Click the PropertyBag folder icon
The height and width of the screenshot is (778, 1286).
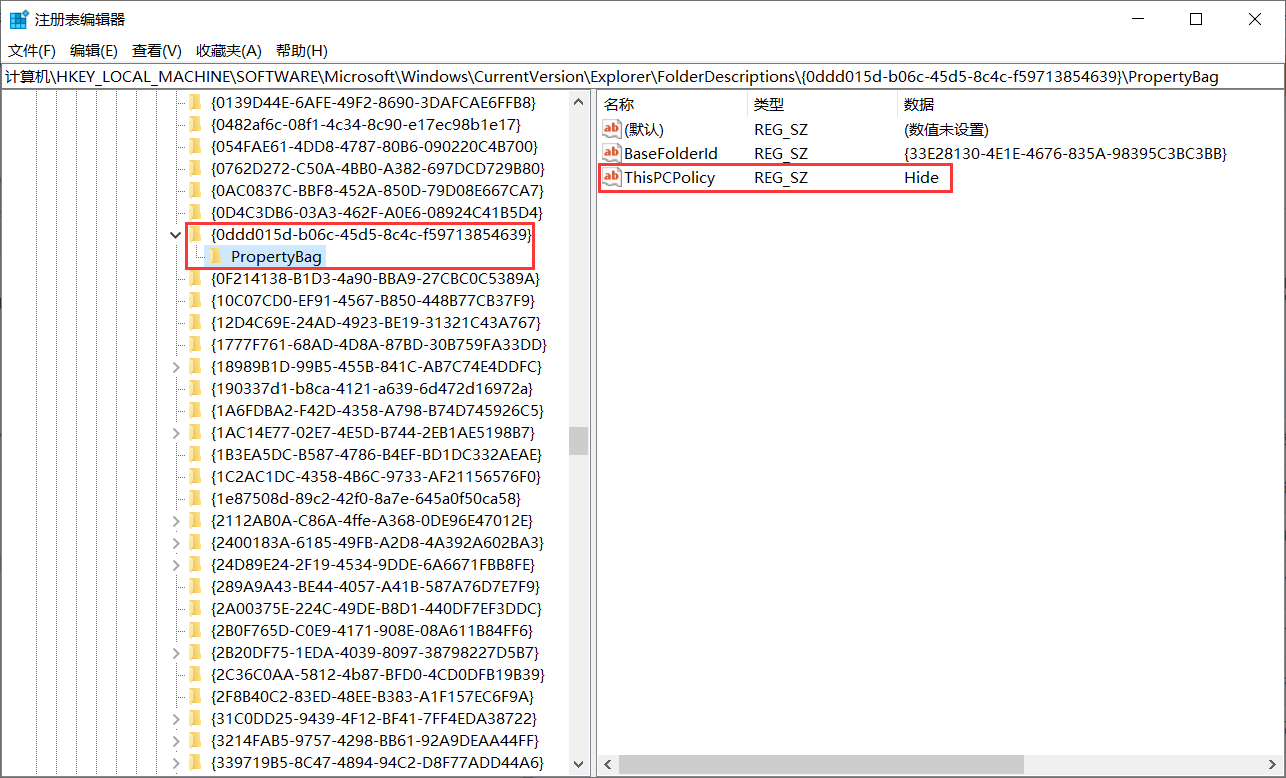(216, 256)
